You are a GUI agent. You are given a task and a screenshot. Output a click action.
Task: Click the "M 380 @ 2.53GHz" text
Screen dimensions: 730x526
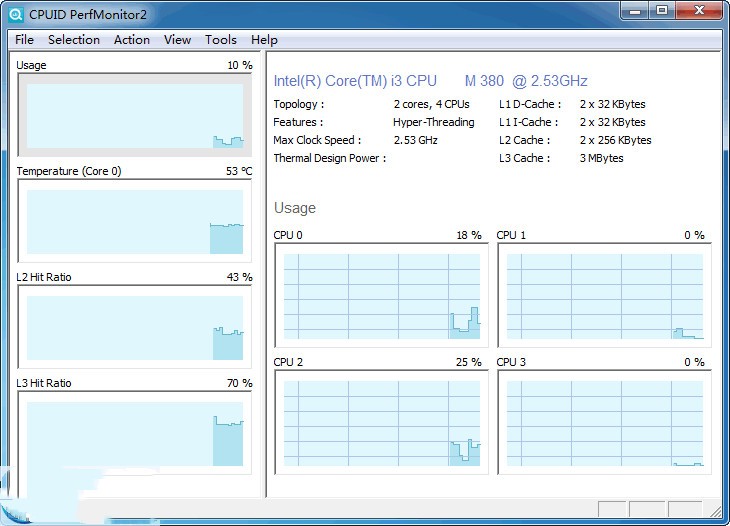[526, 81]
